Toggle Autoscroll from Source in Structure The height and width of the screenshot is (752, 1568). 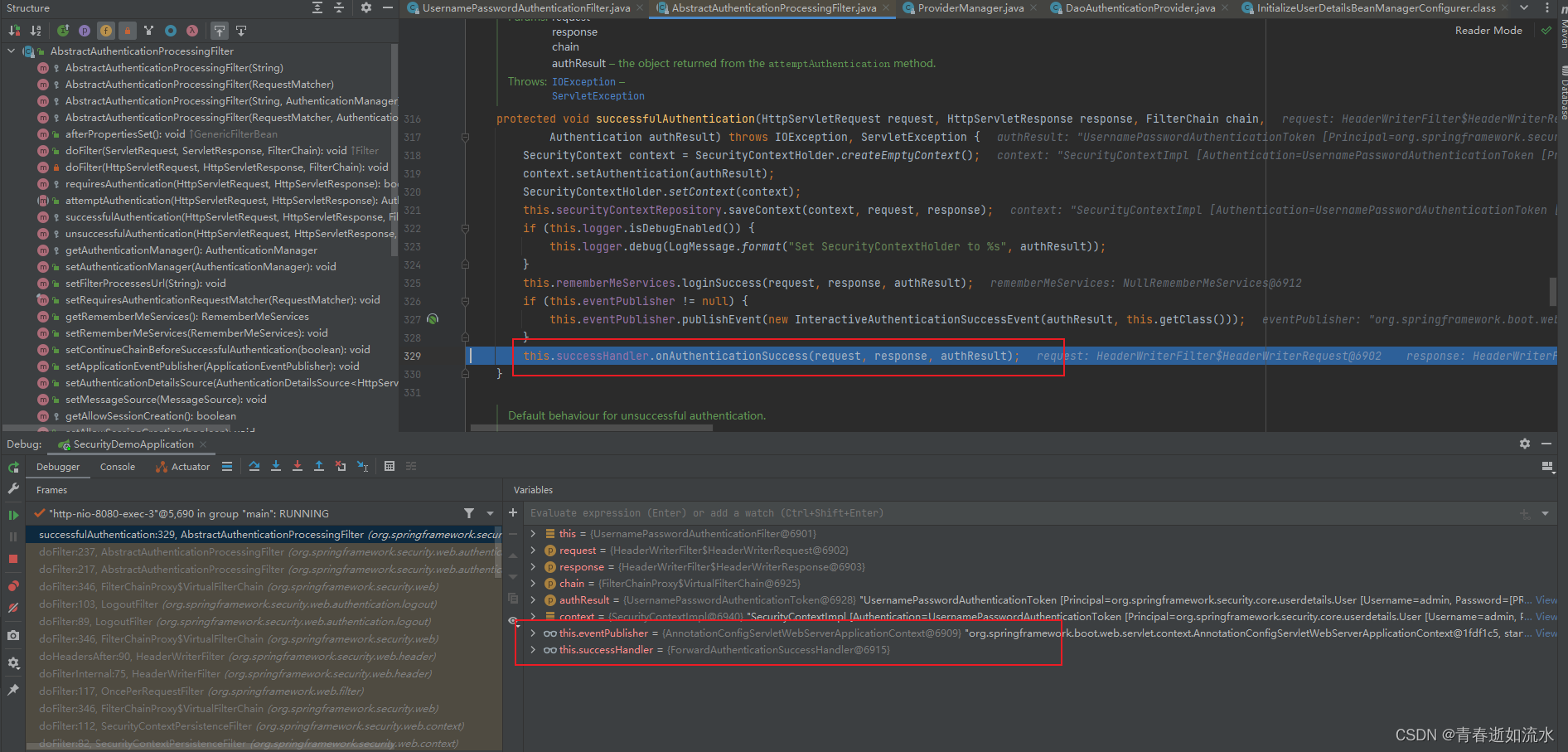(x=241, y=31)
